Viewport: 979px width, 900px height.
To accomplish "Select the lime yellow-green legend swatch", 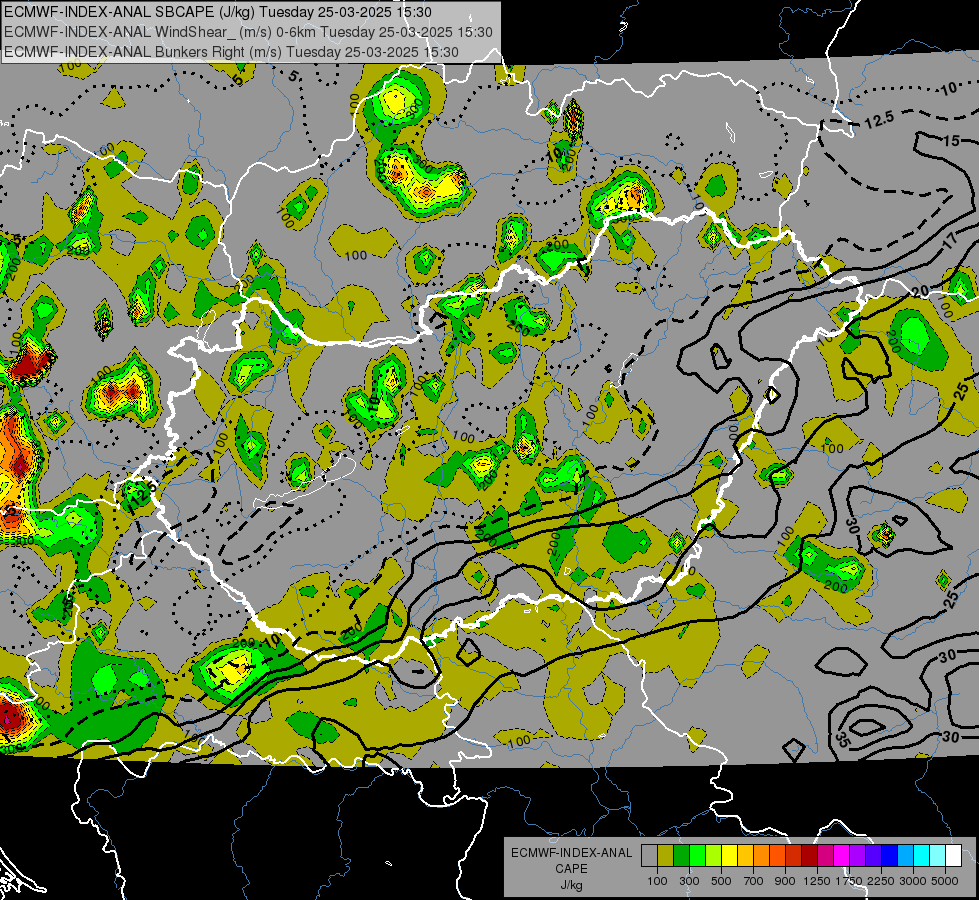I will pyautogui.click(x=713, y=856).
